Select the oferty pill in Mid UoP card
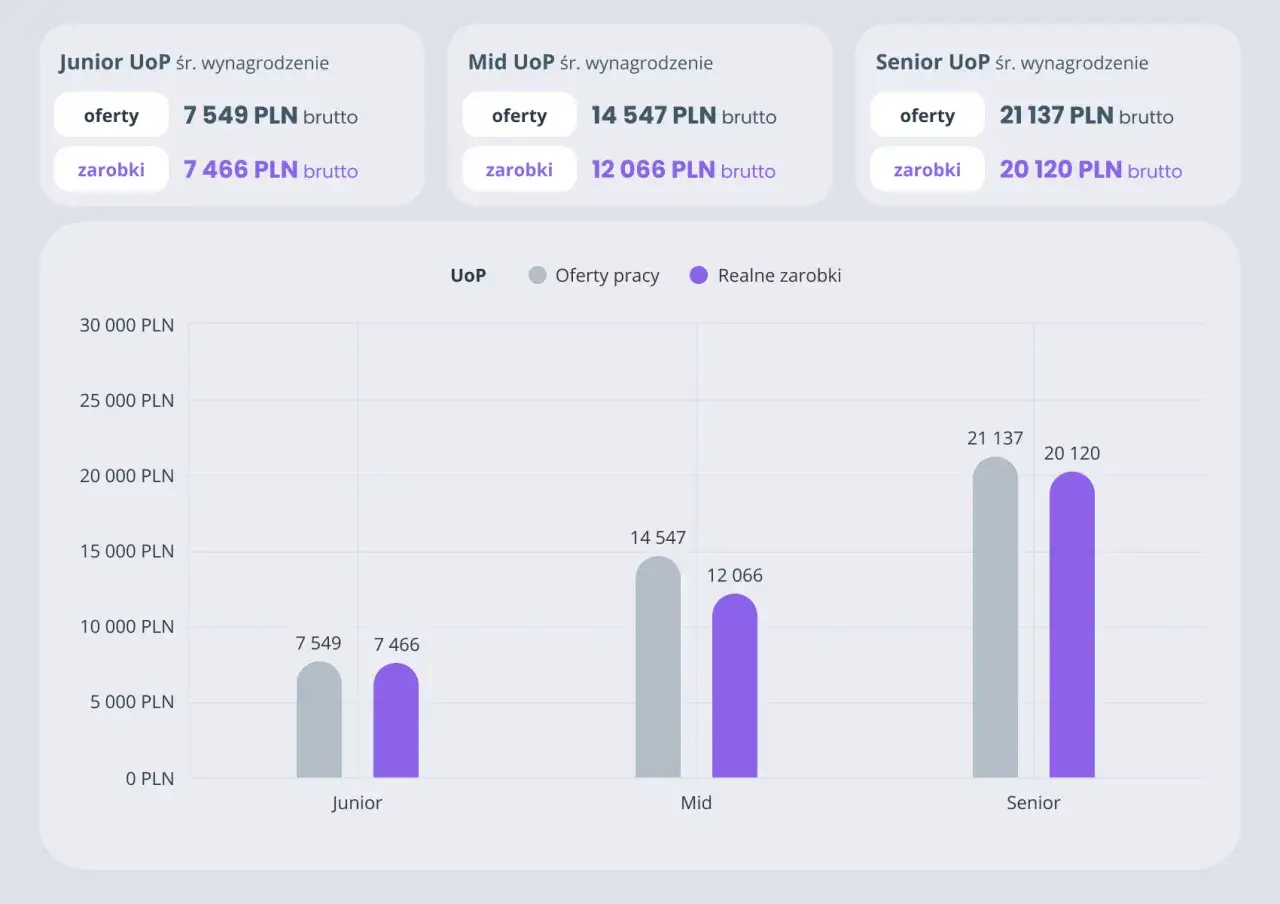1280x904 pixels. point(519,116)
